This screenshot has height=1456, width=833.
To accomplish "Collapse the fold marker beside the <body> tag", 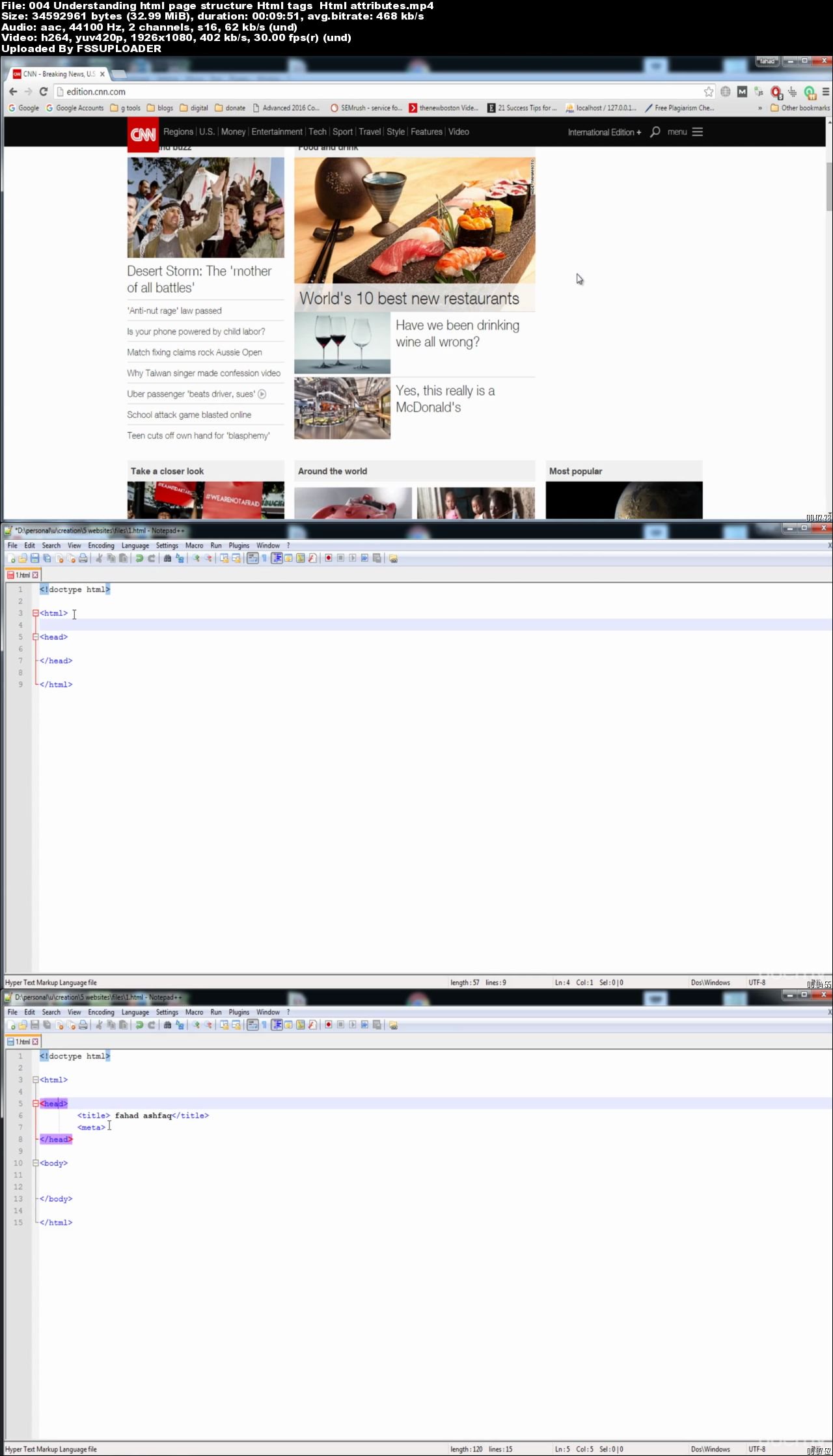I will (x=36, y=1163).
